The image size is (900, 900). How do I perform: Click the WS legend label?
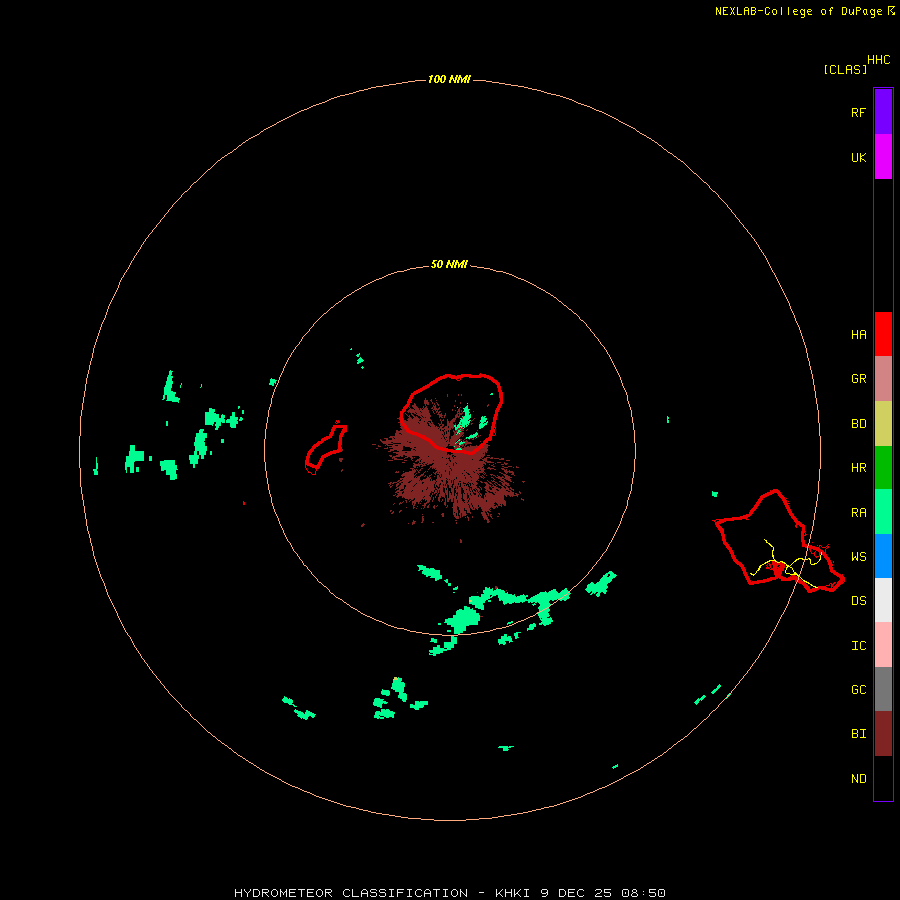pos(858,557)
